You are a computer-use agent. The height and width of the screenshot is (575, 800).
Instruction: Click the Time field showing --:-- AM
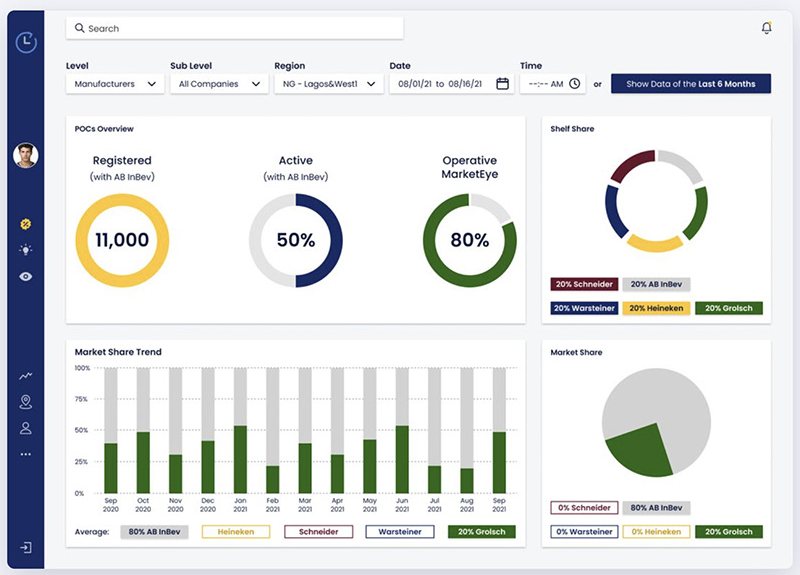[553, 84]
